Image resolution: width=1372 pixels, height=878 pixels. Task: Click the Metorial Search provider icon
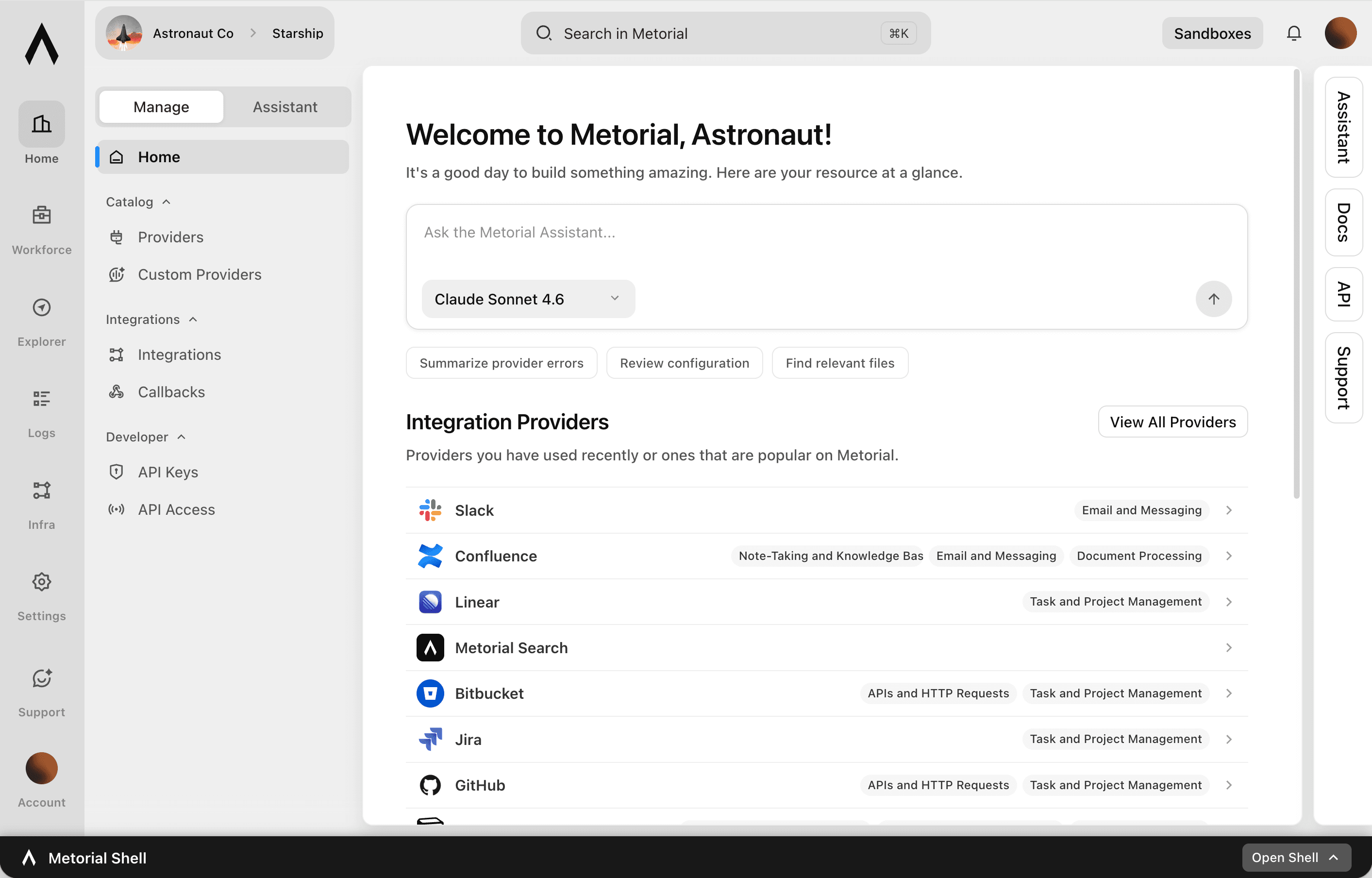tap(430, 648)
